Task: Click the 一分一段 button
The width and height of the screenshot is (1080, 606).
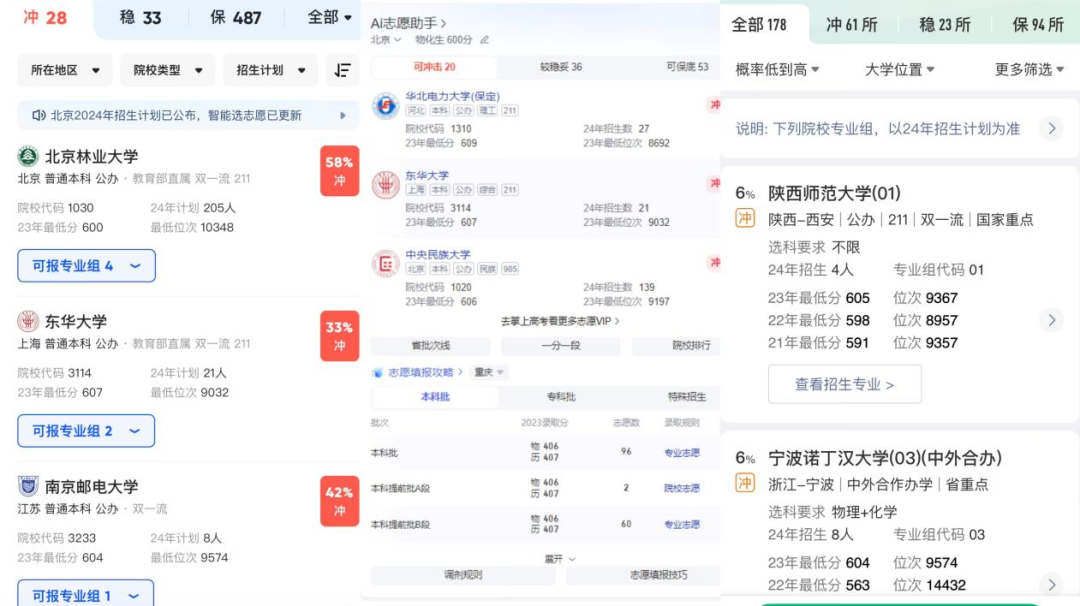Action: tap(568, 346)
